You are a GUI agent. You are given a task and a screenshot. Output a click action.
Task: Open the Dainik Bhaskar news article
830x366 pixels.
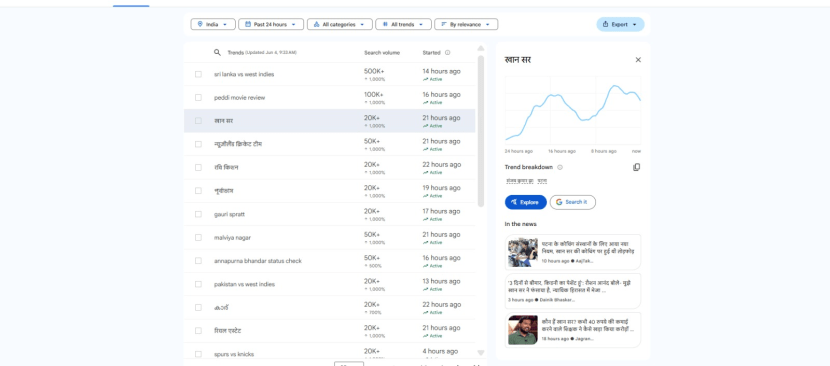pos(573,291)
